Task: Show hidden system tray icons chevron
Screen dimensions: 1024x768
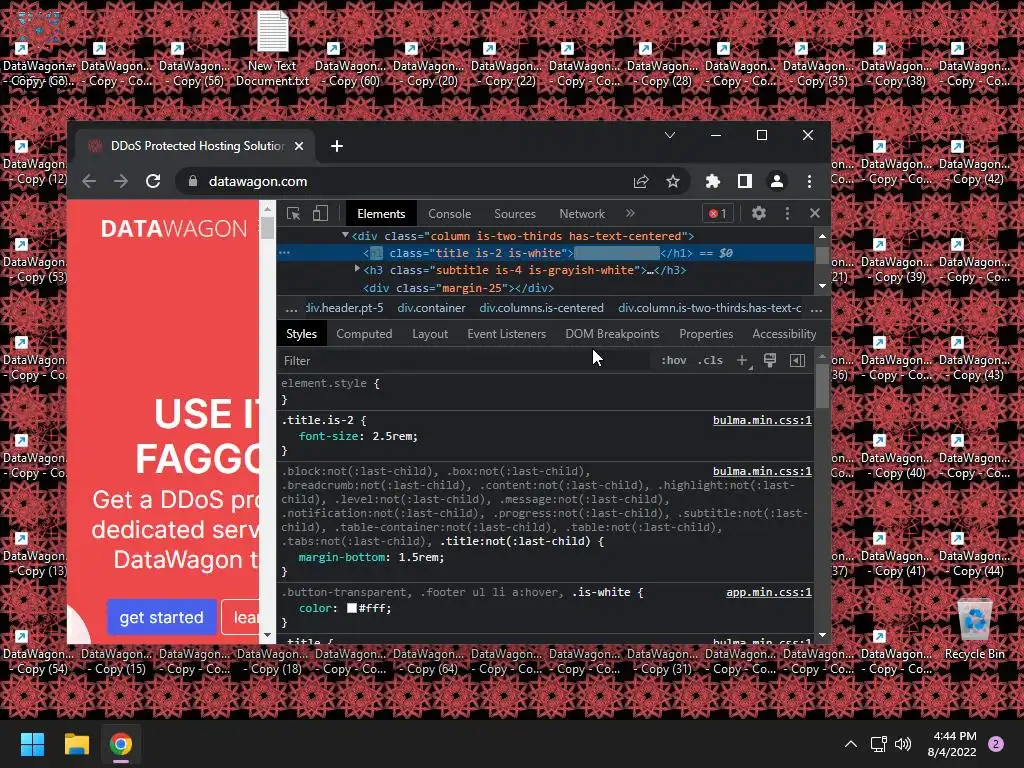Action: pyautogui.click(x=850, y=744)
